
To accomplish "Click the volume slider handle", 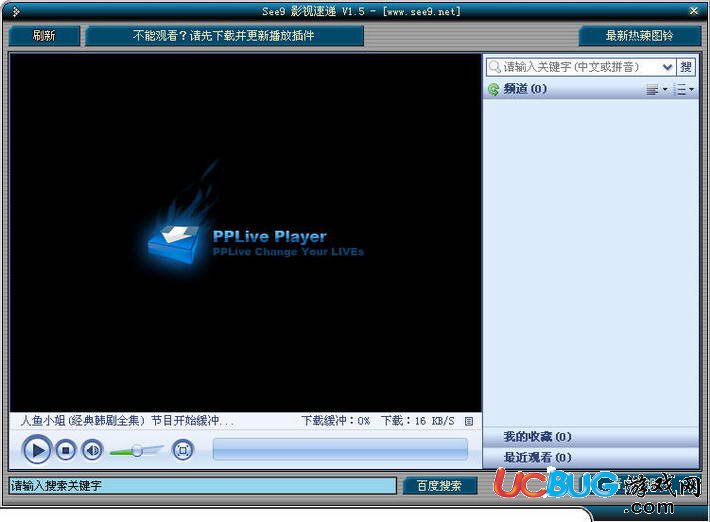I will tap(137, 450).
